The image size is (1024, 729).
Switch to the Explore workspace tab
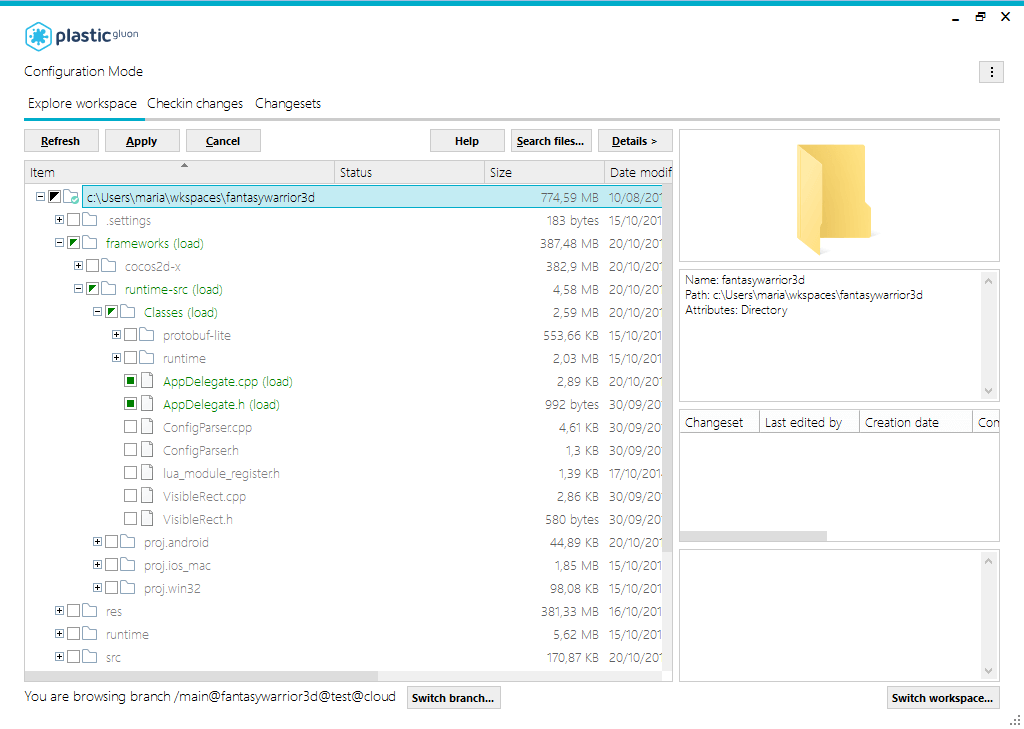point(82,103)
